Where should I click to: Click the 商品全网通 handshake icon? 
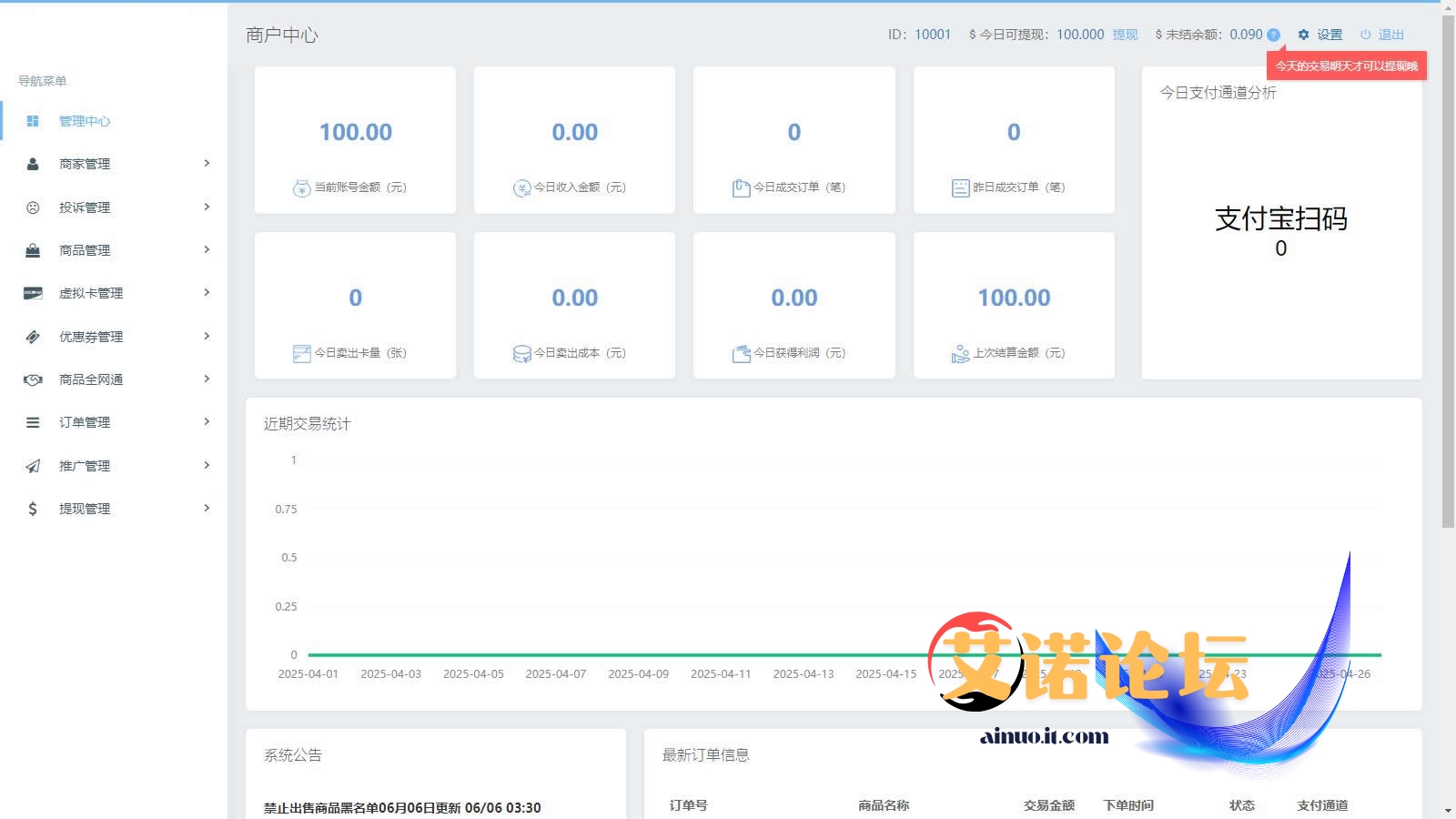click(x=33, y=379)
